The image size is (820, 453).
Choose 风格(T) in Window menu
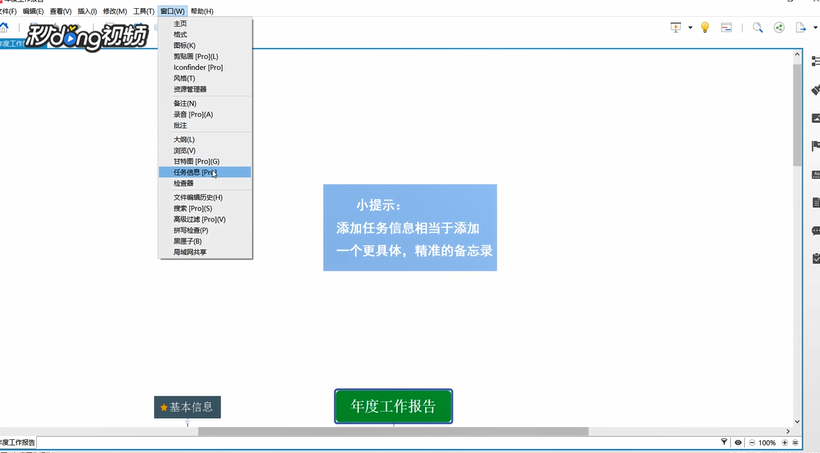(205, 78)
